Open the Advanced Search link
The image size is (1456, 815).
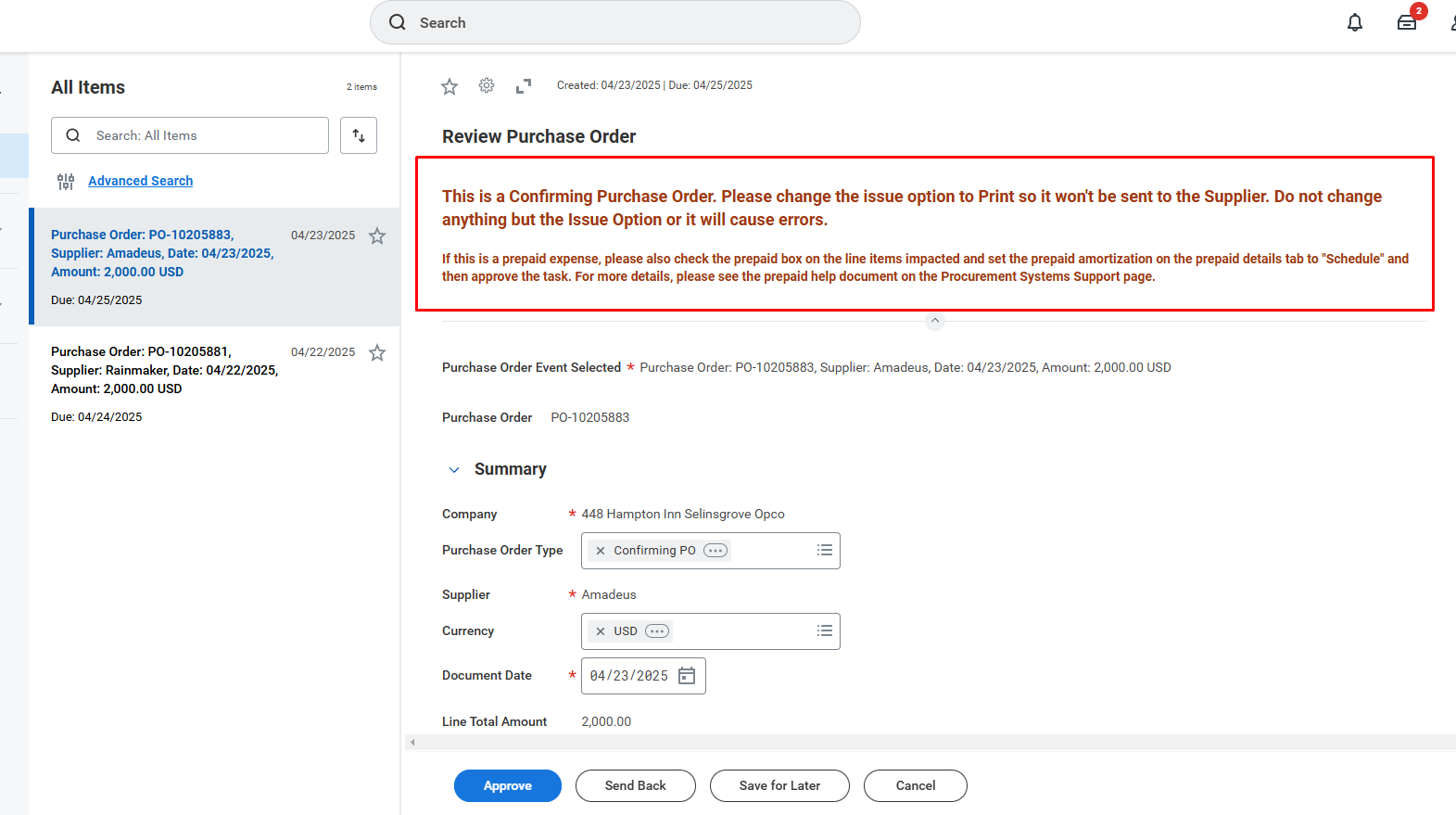click(x=140, y=181)
